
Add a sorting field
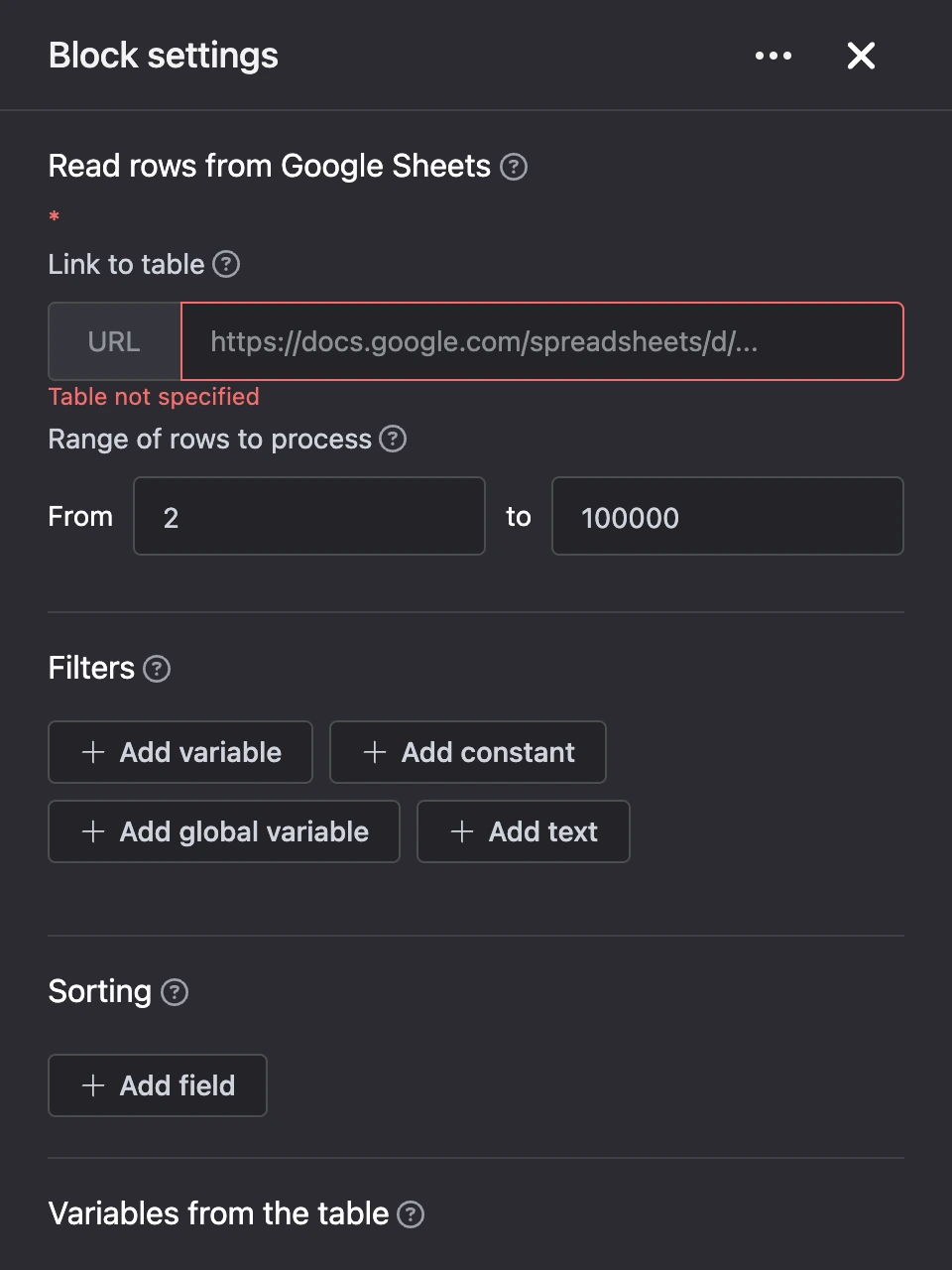coord(158,1085)
